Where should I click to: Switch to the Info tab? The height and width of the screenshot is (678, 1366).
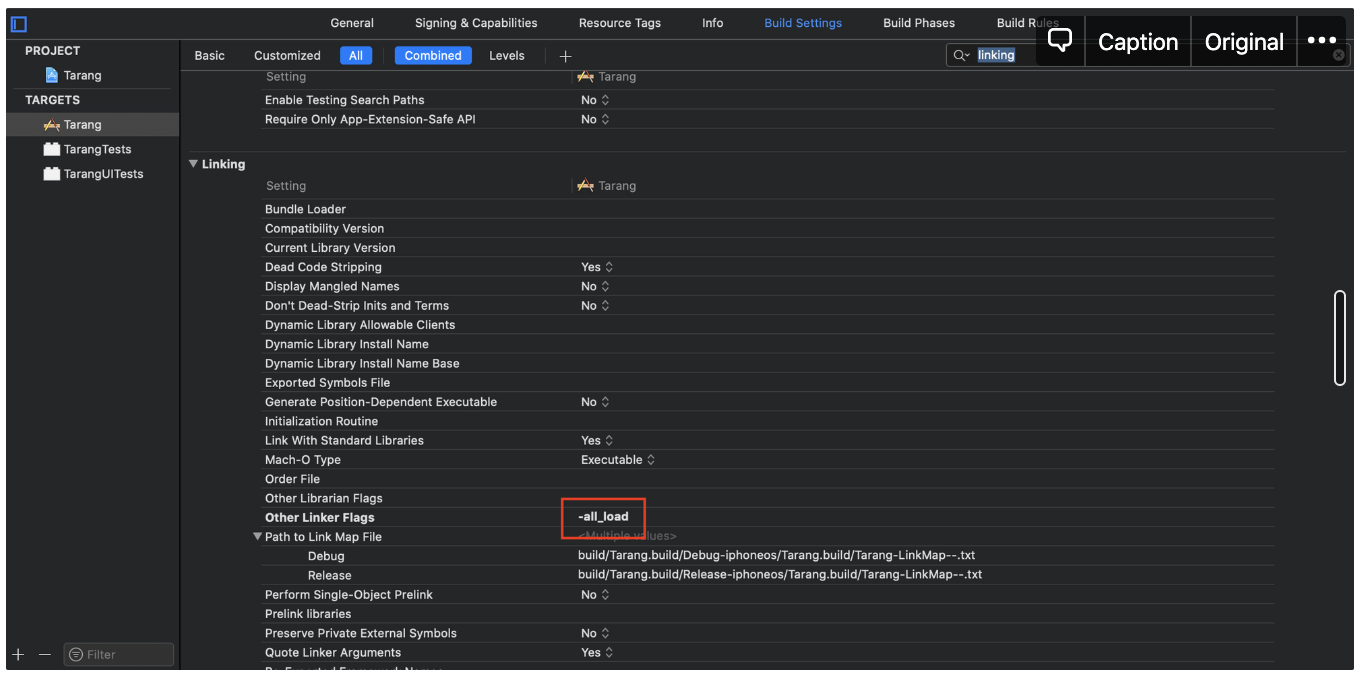pos(713,23)
